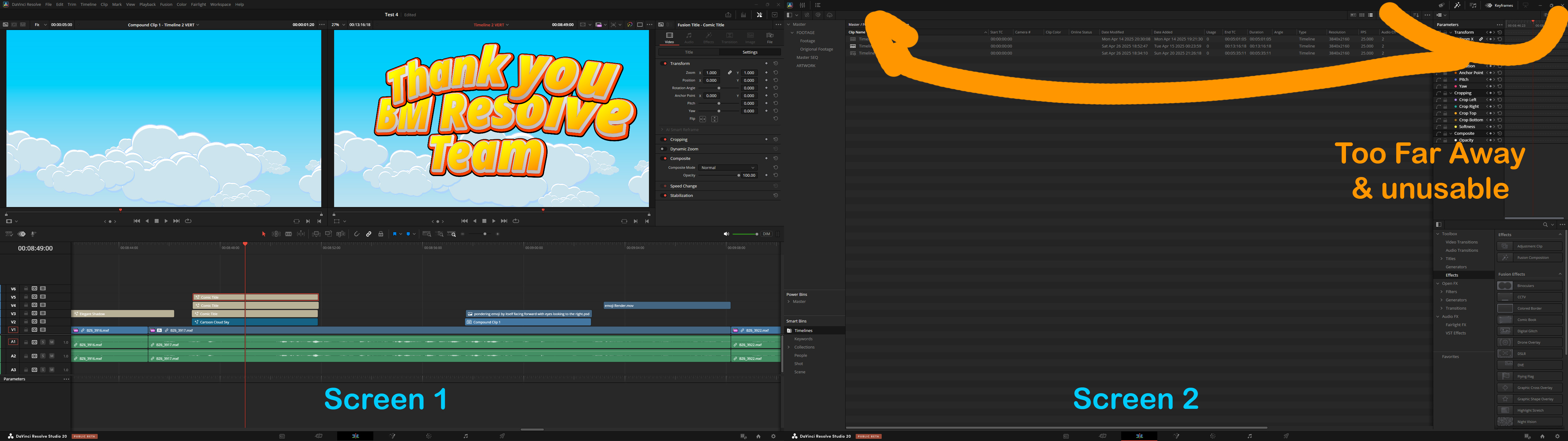Viewport: 1568px width, 441px height.
Task: Adjust the Rotation Angle slider
Action: pyautogui.click(x=719, y=88)
